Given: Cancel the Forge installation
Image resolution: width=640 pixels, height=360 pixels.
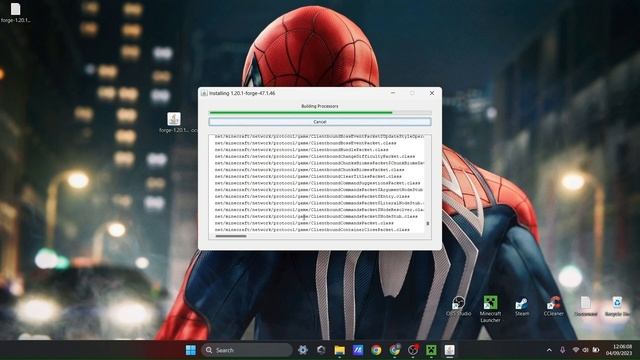Looking at the screenshot, I should [320, 122].
